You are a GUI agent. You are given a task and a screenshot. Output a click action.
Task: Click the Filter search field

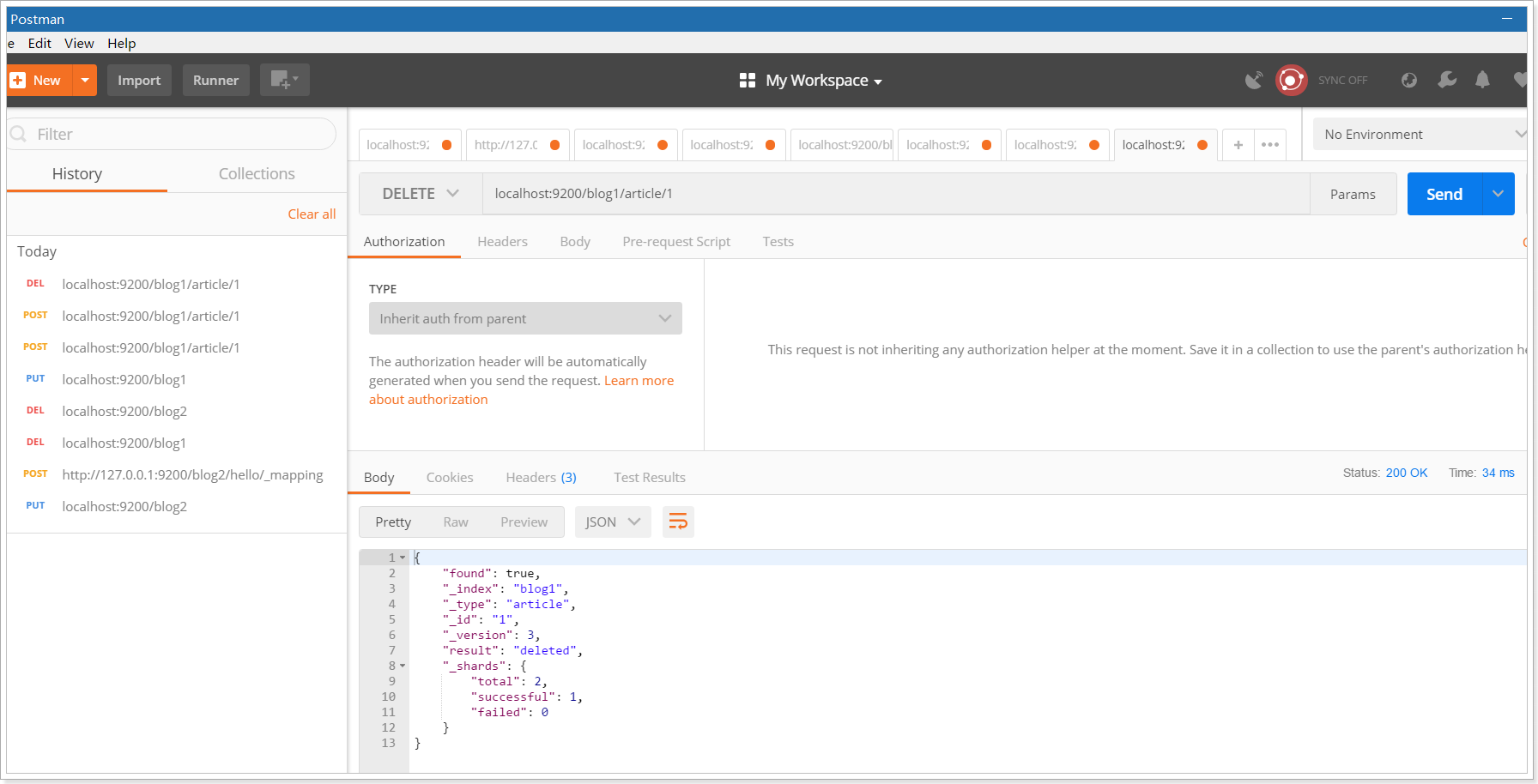pyautogui.click(x=172, y=134)
